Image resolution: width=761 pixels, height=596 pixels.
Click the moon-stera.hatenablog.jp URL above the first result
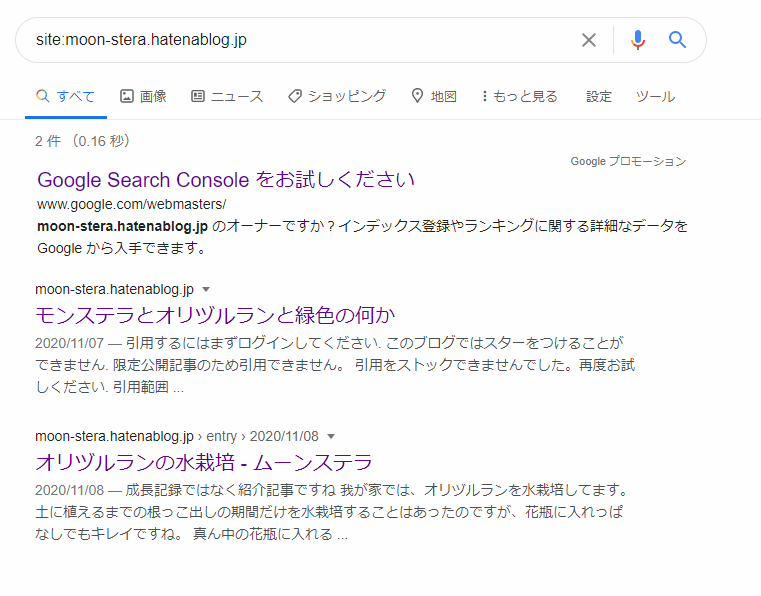(115, 289)
